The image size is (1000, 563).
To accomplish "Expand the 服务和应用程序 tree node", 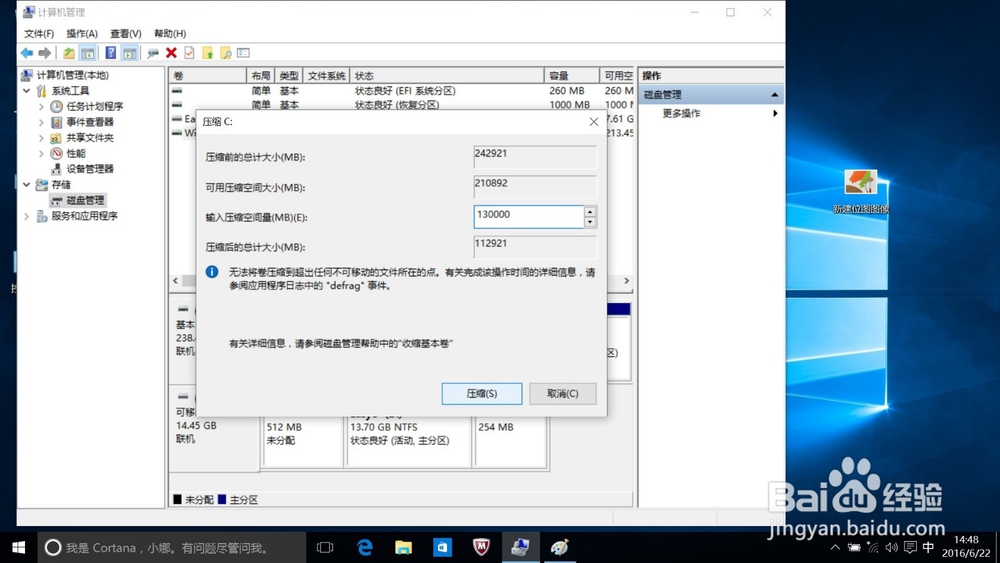I will point(27,216).
